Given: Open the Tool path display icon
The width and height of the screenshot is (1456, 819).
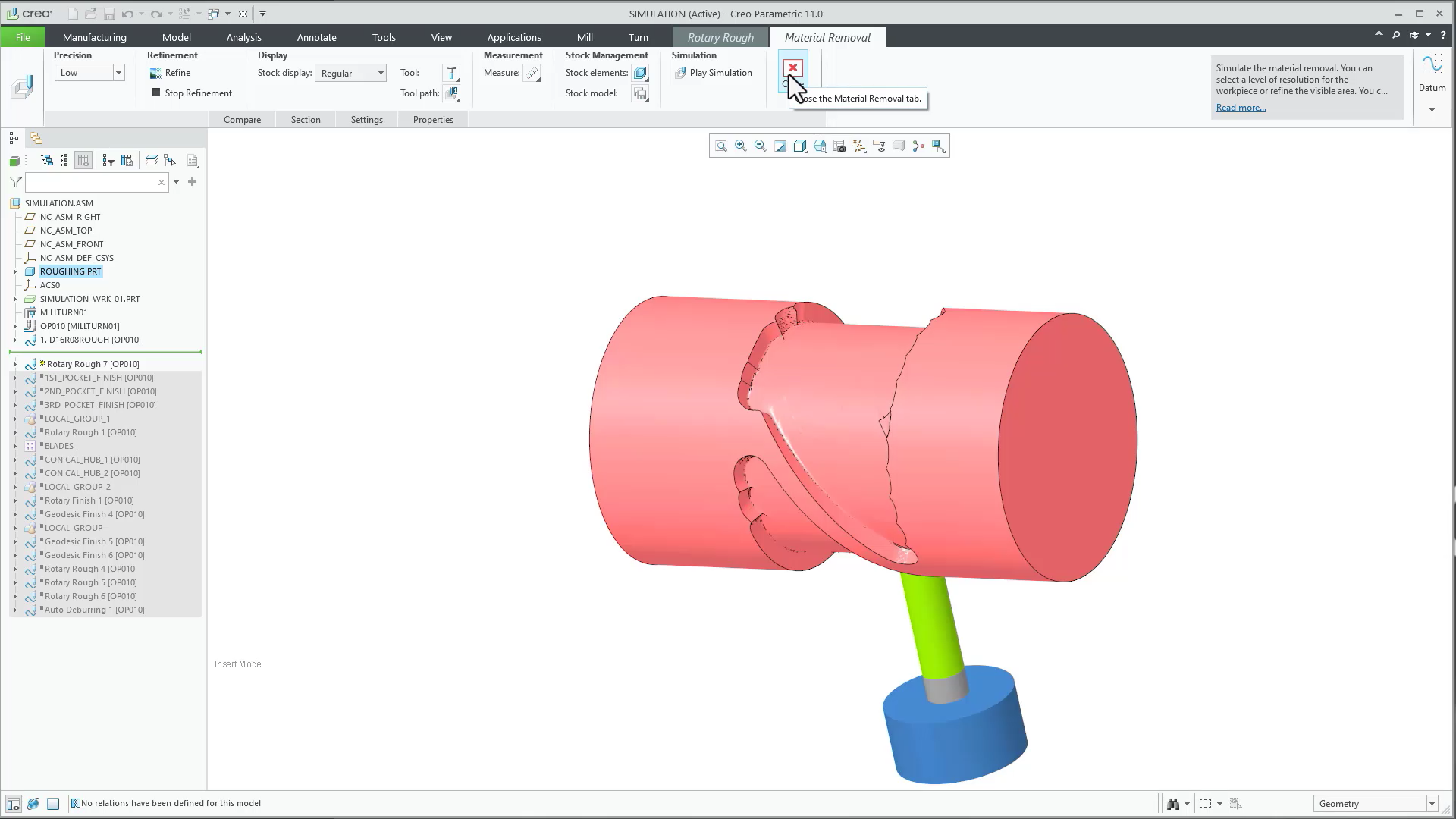Looking at the screenshot, I should tap(451, 93).
